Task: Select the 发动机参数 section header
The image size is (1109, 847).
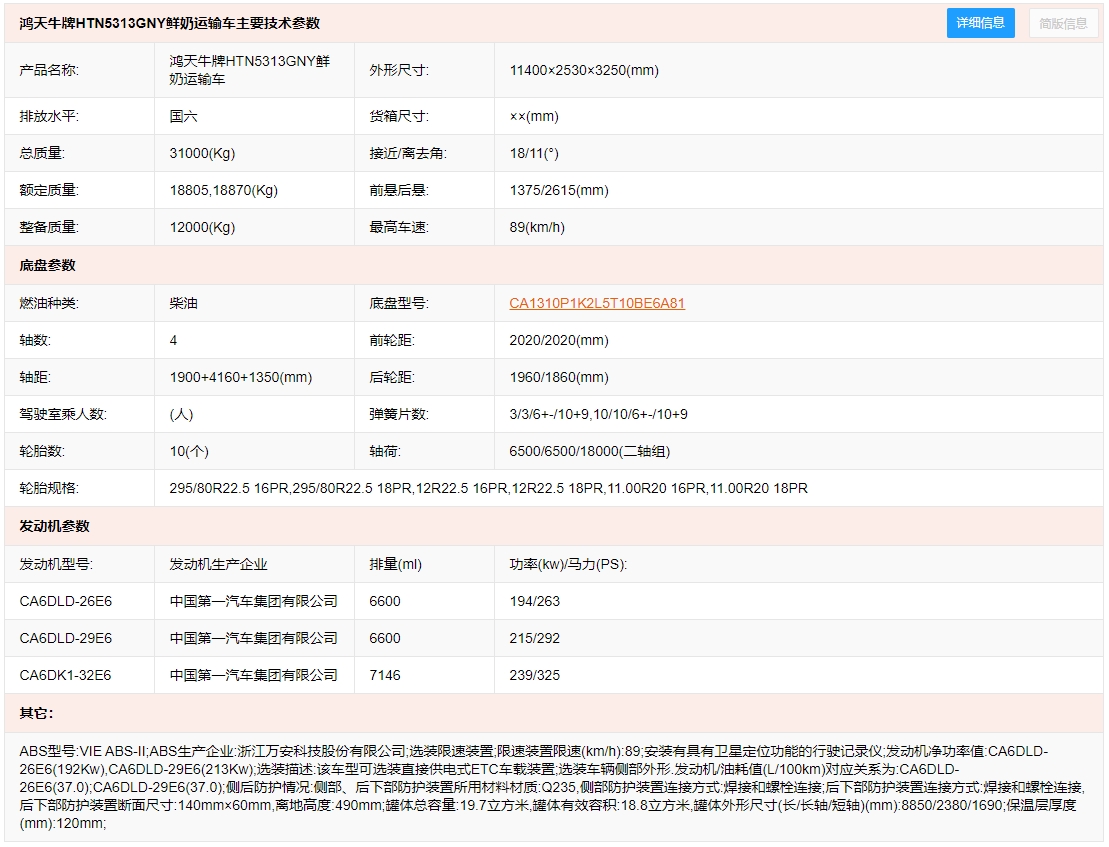Action: point(54,526)
